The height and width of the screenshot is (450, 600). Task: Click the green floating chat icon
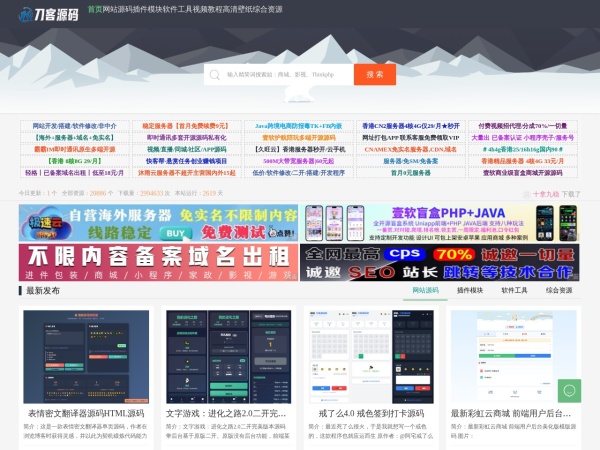[x=568, y=390]
